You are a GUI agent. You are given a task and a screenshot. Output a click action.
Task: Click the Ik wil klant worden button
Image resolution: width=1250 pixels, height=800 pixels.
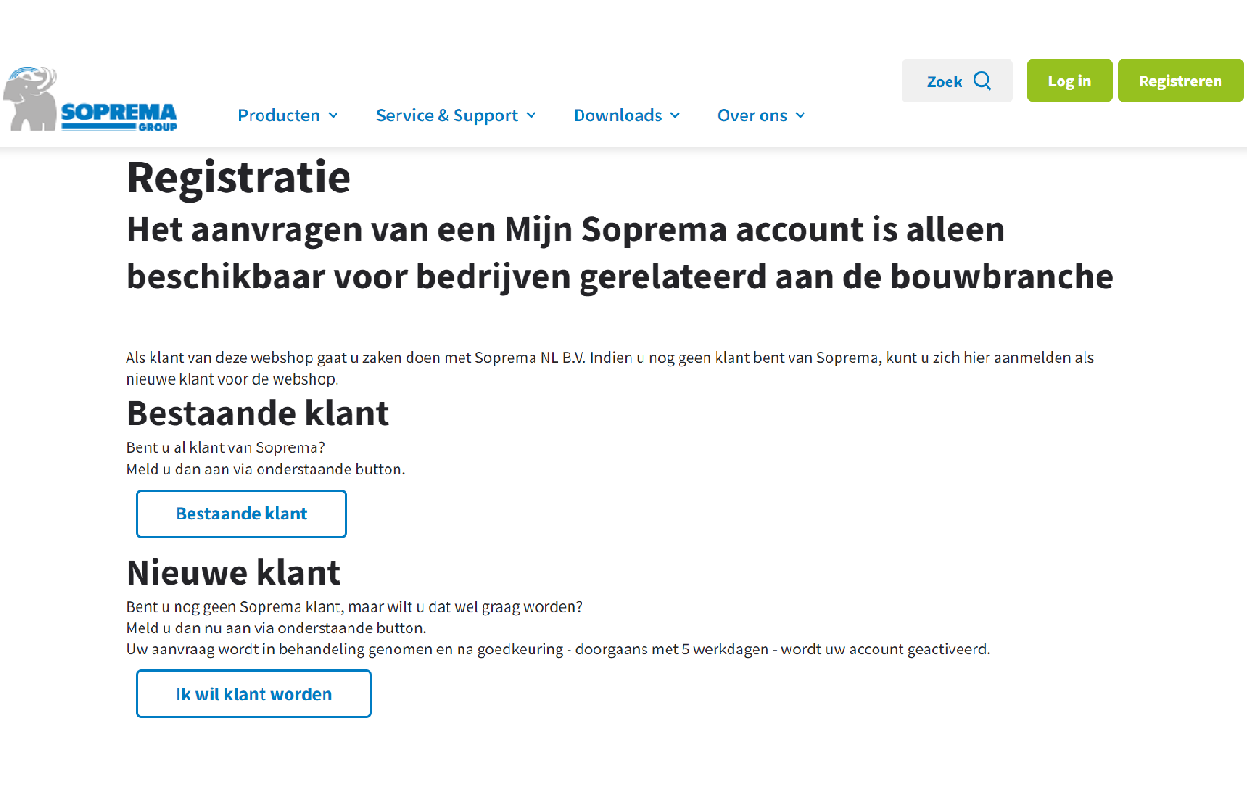(x=254, y=694)
